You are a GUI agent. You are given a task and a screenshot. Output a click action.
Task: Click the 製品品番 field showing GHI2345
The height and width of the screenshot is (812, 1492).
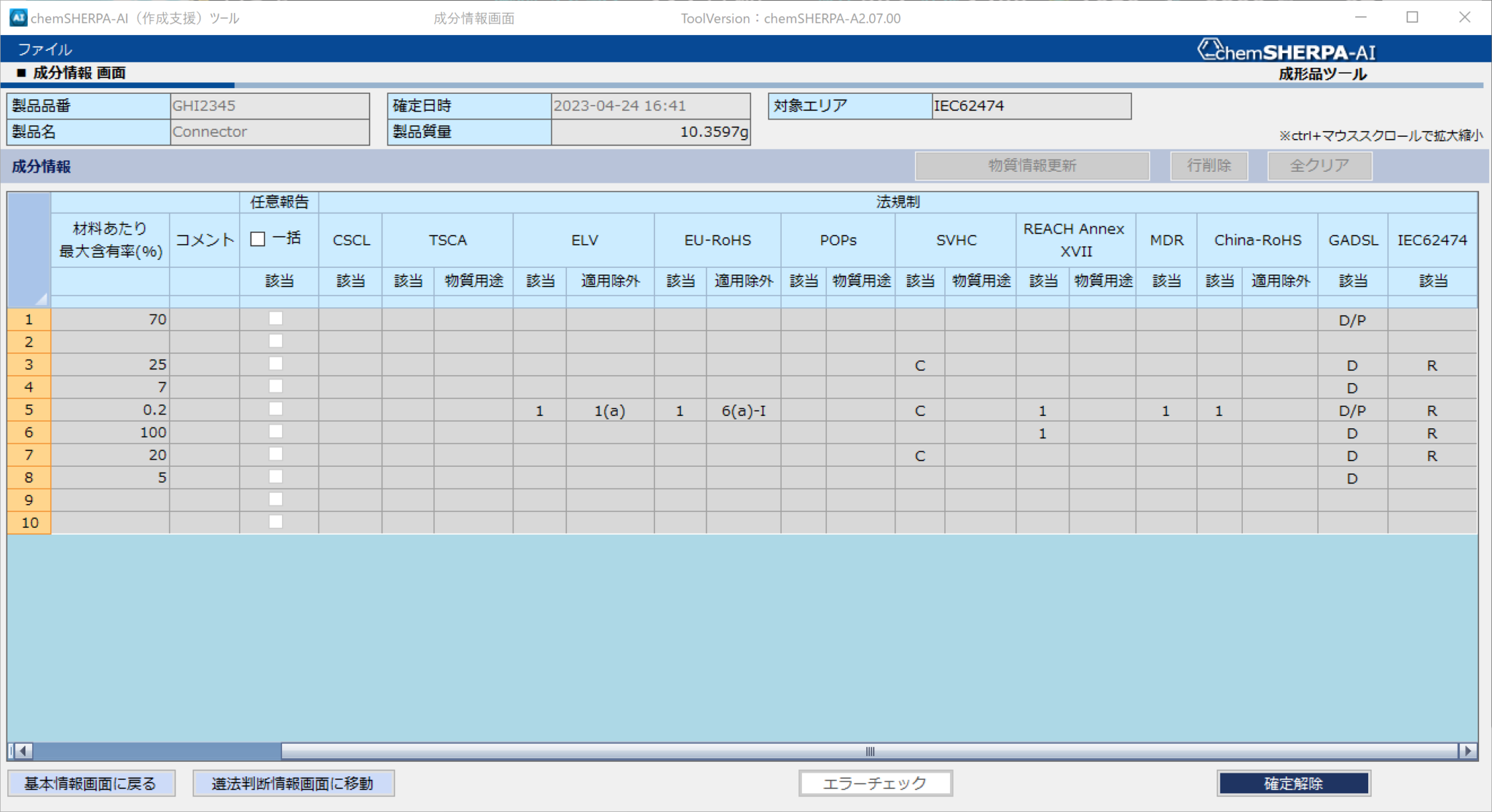point(269,106)
